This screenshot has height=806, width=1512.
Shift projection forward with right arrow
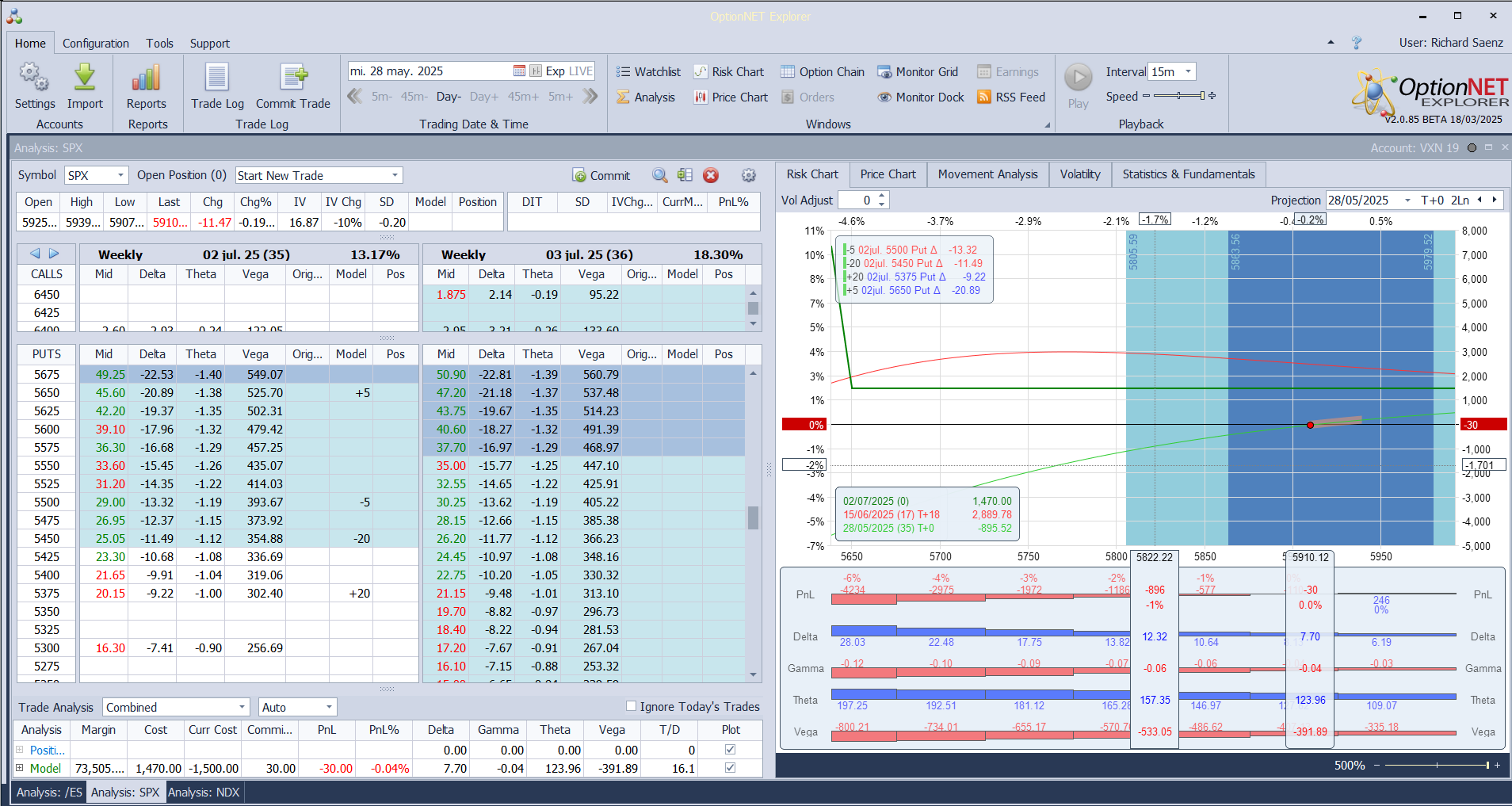click(1495, 200)
